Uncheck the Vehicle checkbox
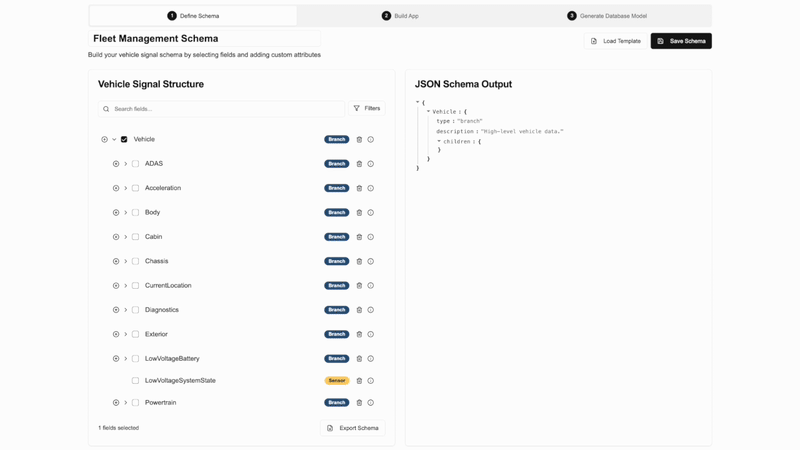Viewport: 800px width, 450px height. pyautogui.click(x=124, y=140)
